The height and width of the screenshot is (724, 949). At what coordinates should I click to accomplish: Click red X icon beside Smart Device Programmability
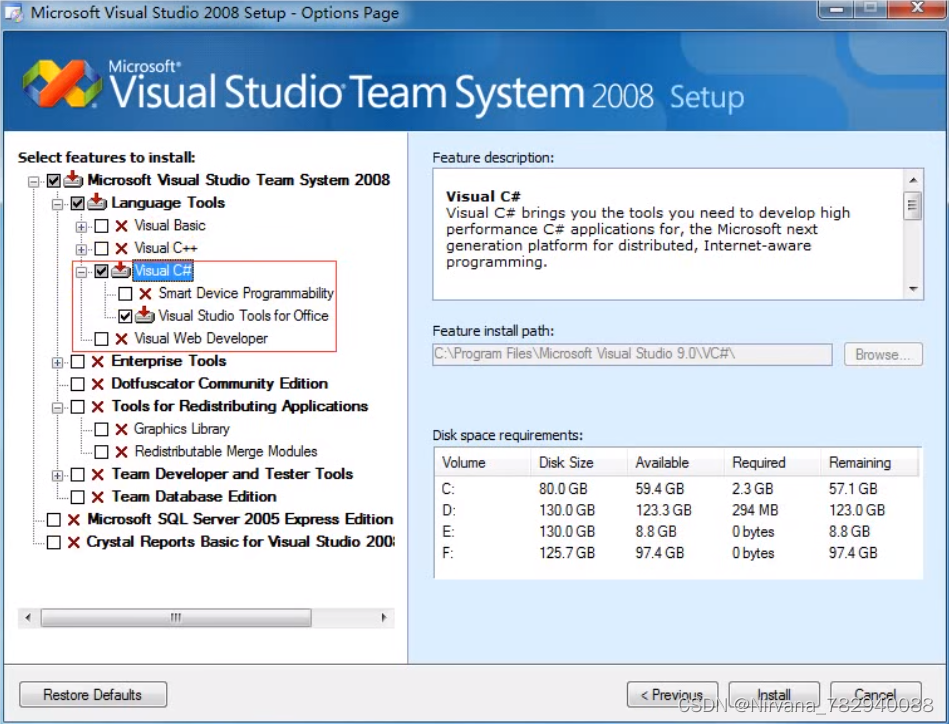145,294
